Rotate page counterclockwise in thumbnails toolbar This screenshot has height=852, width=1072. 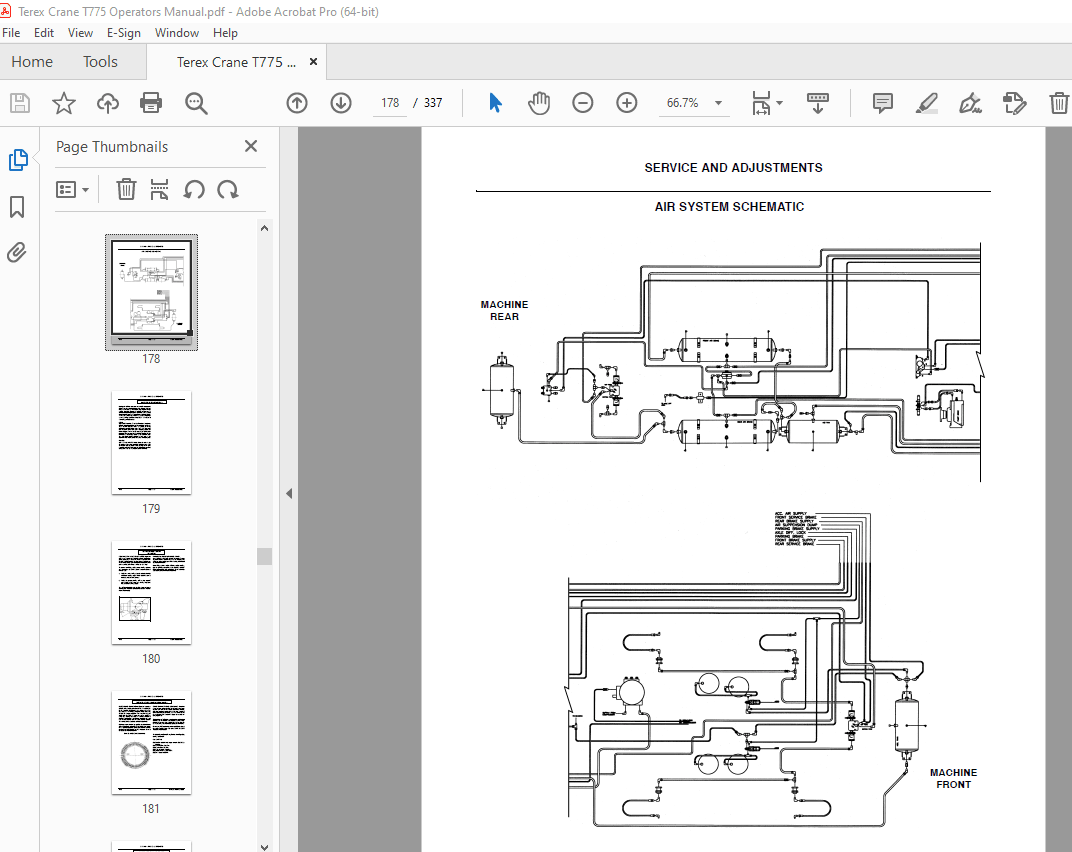pos(193,189)
